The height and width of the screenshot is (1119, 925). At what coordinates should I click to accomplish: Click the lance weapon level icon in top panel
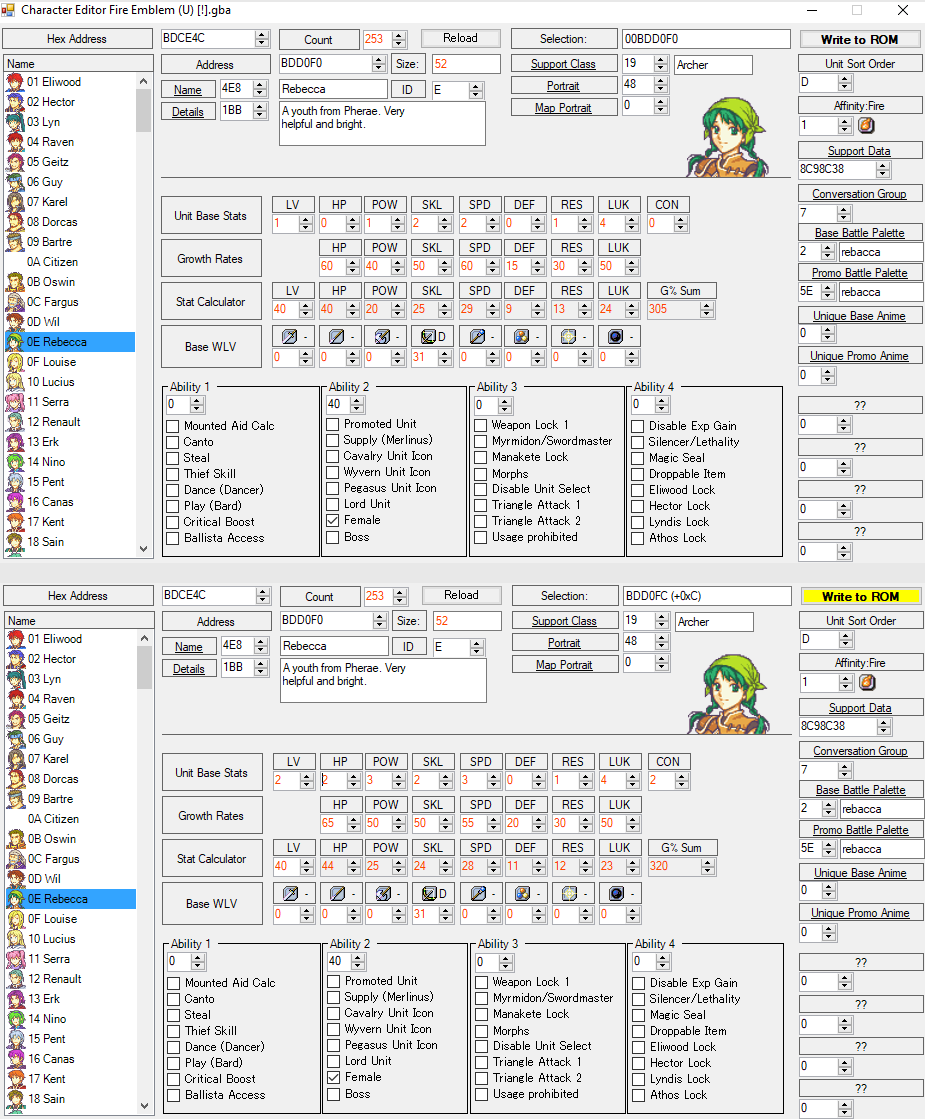coord(336,336)
